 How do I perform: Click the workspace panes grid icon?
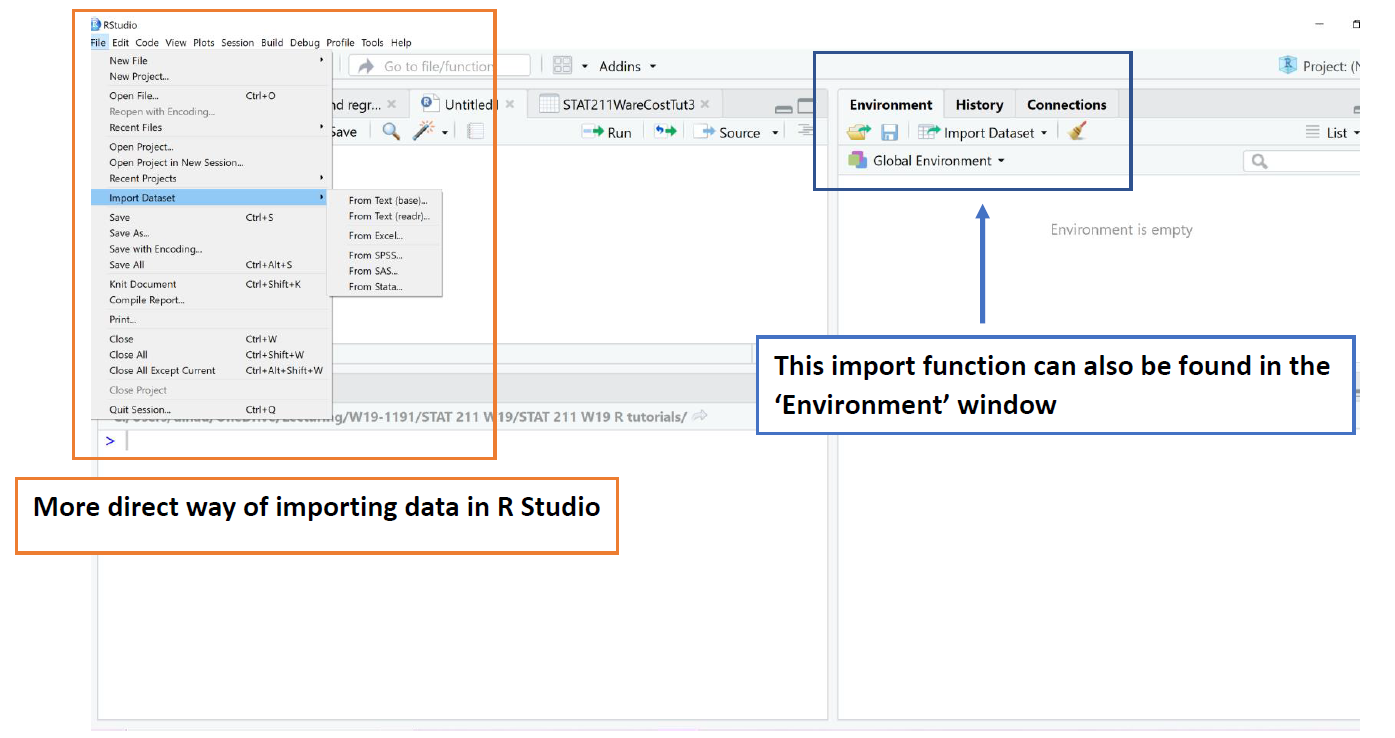tap(562, 66)
